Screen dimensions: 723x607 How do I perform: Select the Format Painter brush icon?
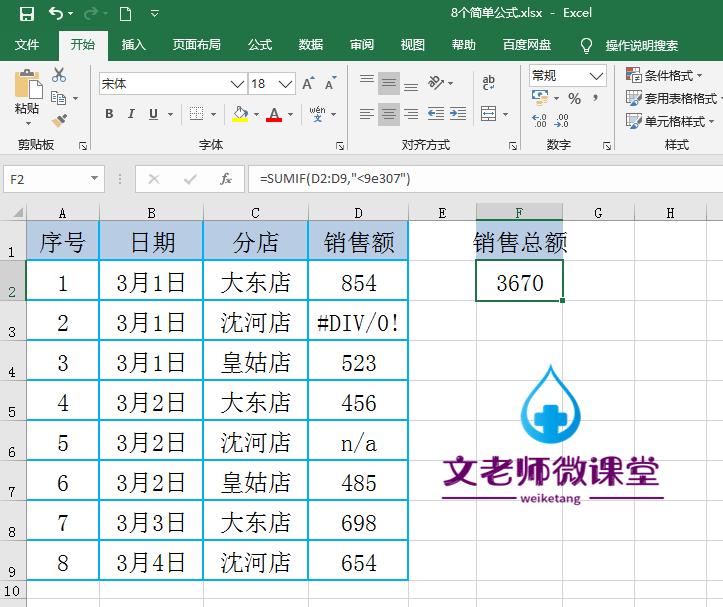coord(59,121)
